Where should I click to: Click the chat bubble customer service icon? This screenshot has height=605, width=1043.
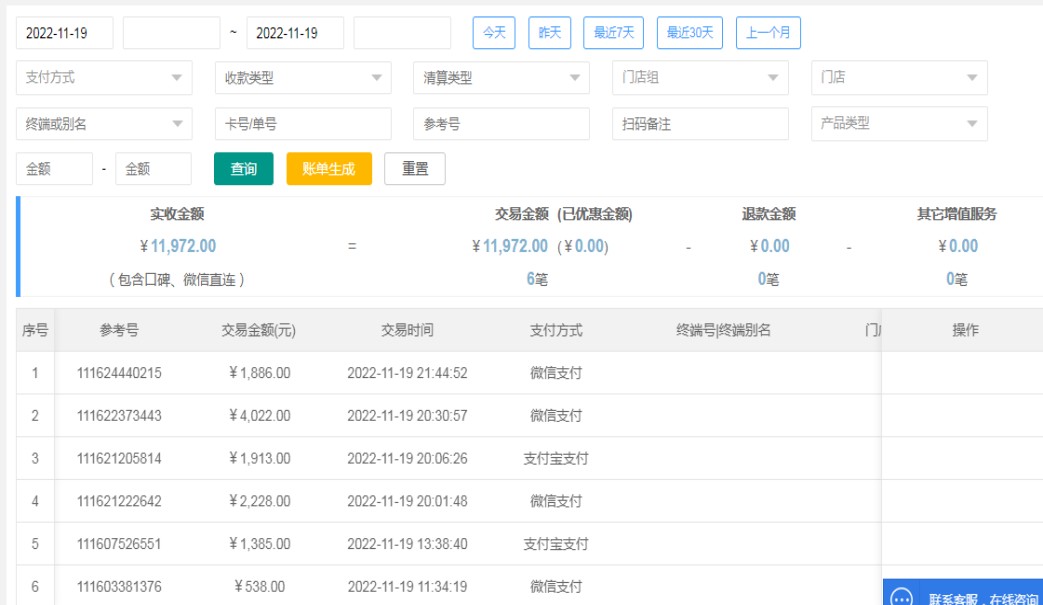coord(902,597)
